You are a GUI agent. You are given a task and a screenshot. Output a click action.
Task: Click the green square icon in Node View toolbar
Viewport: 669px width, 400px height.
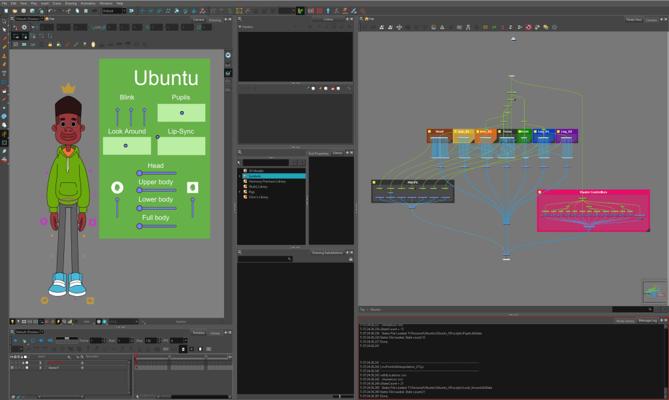(x=494, y=27)
